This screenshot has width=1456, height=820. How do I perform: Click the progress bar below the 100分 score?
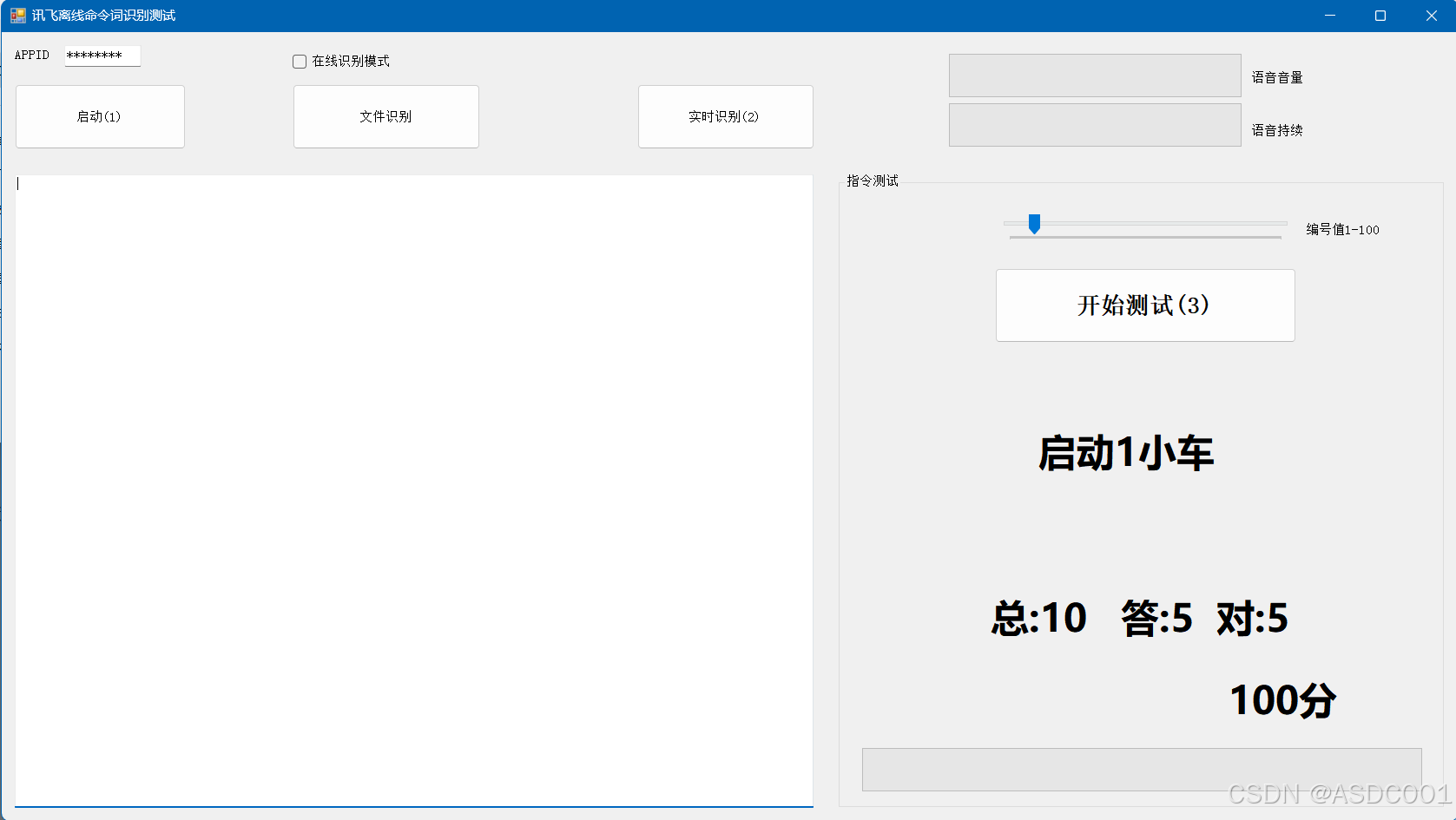coord(1142,770)
